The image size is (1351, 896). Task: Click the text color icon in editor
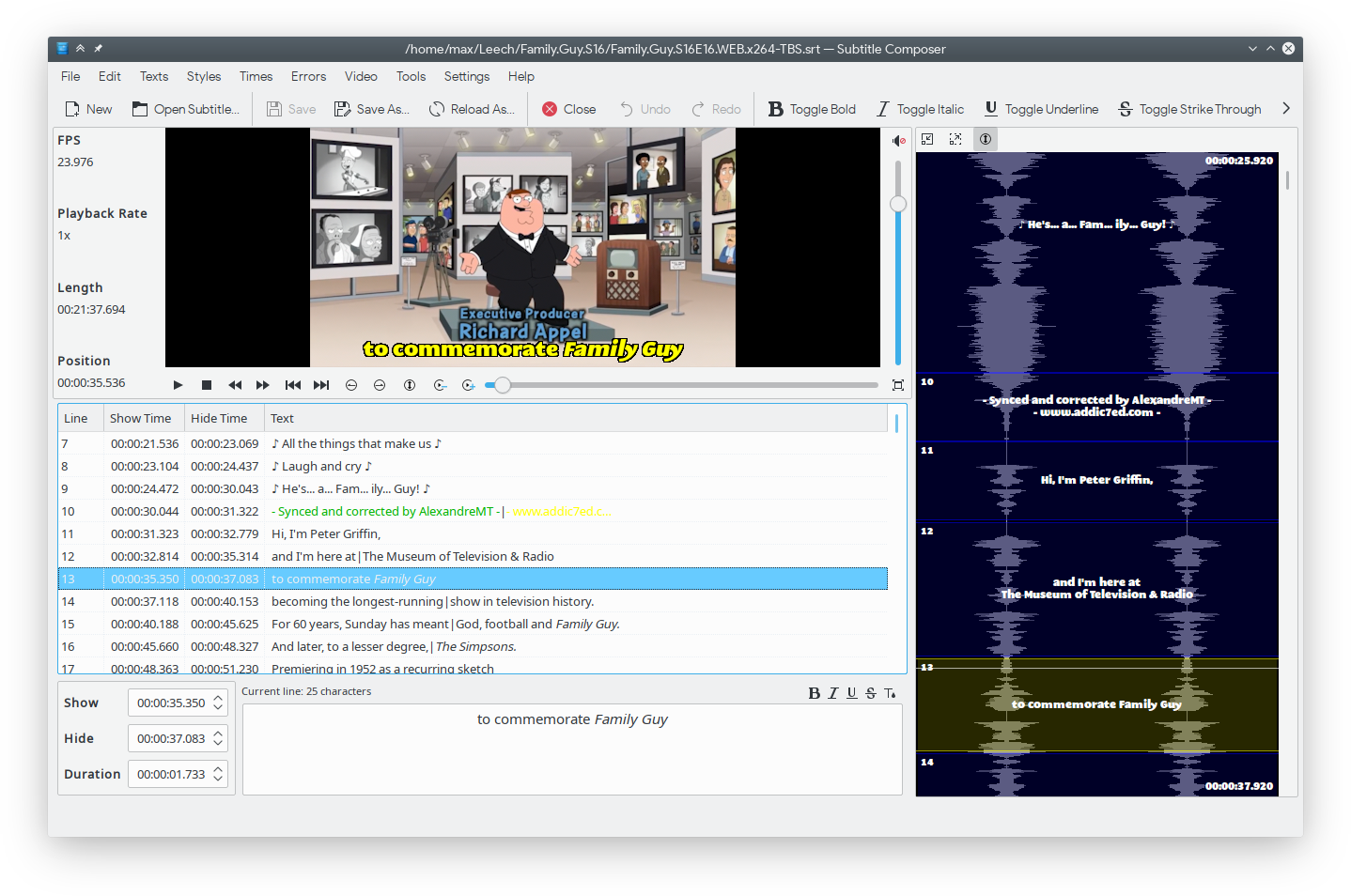tap(890, 693)
